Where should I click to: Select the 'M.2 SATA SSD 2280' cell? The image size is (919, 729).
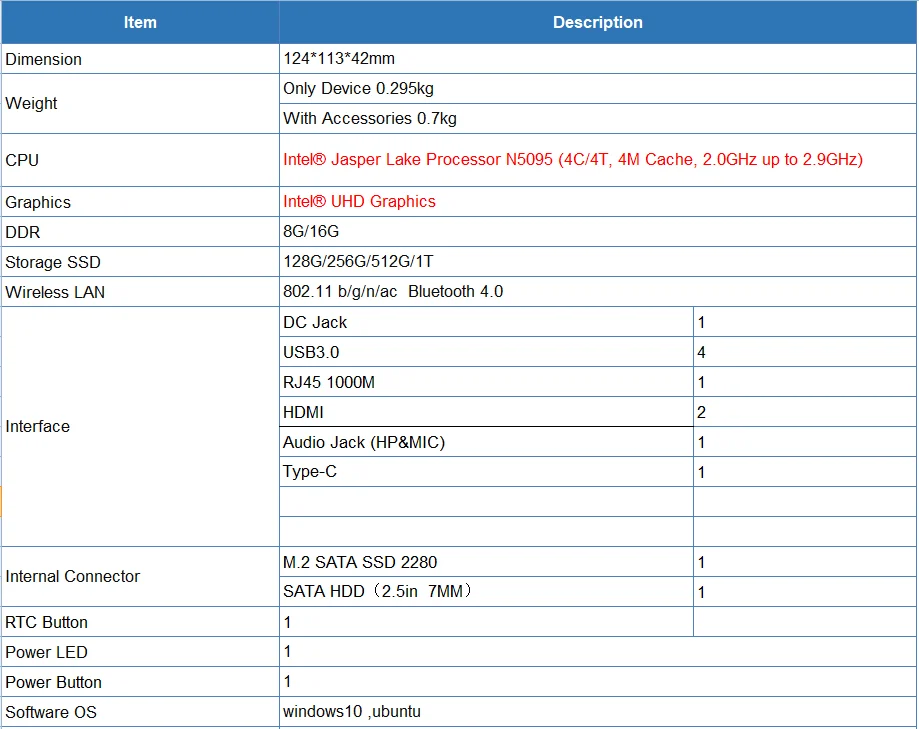point(486,562)
